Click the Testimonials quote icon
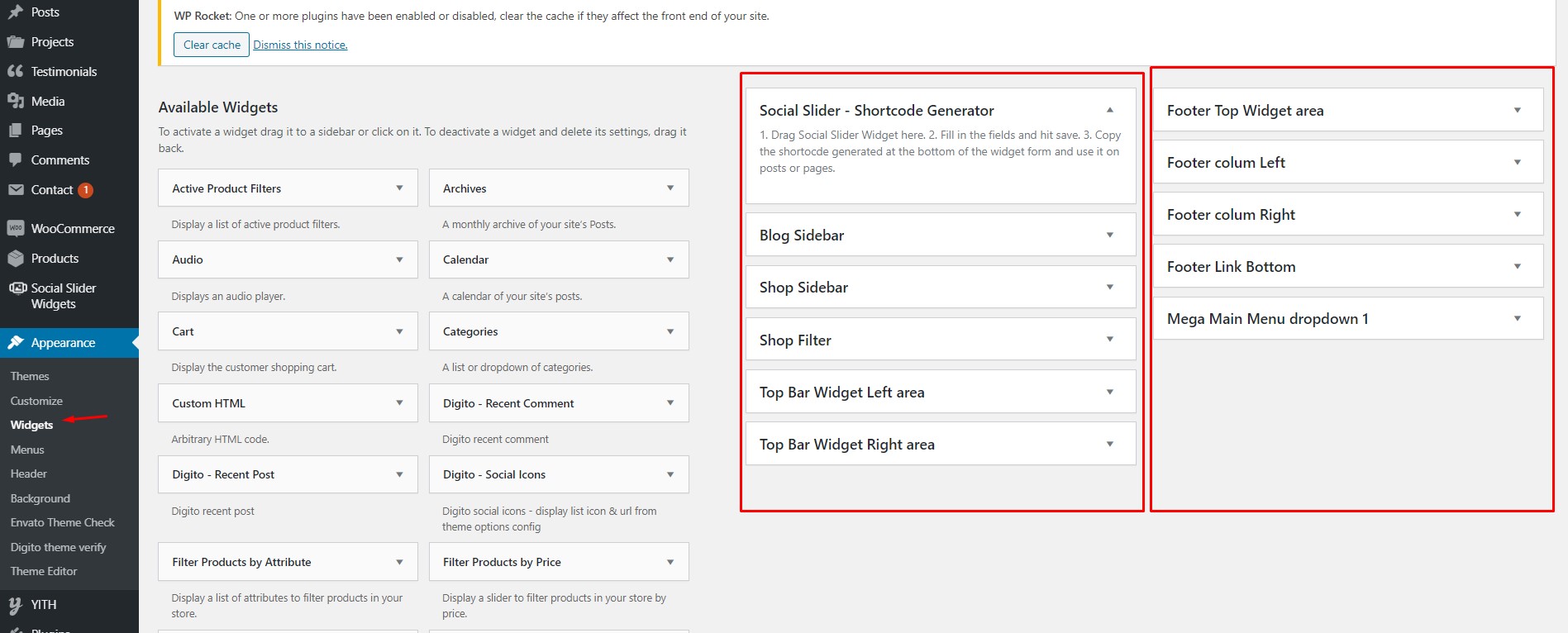 [x=15, y=72]
